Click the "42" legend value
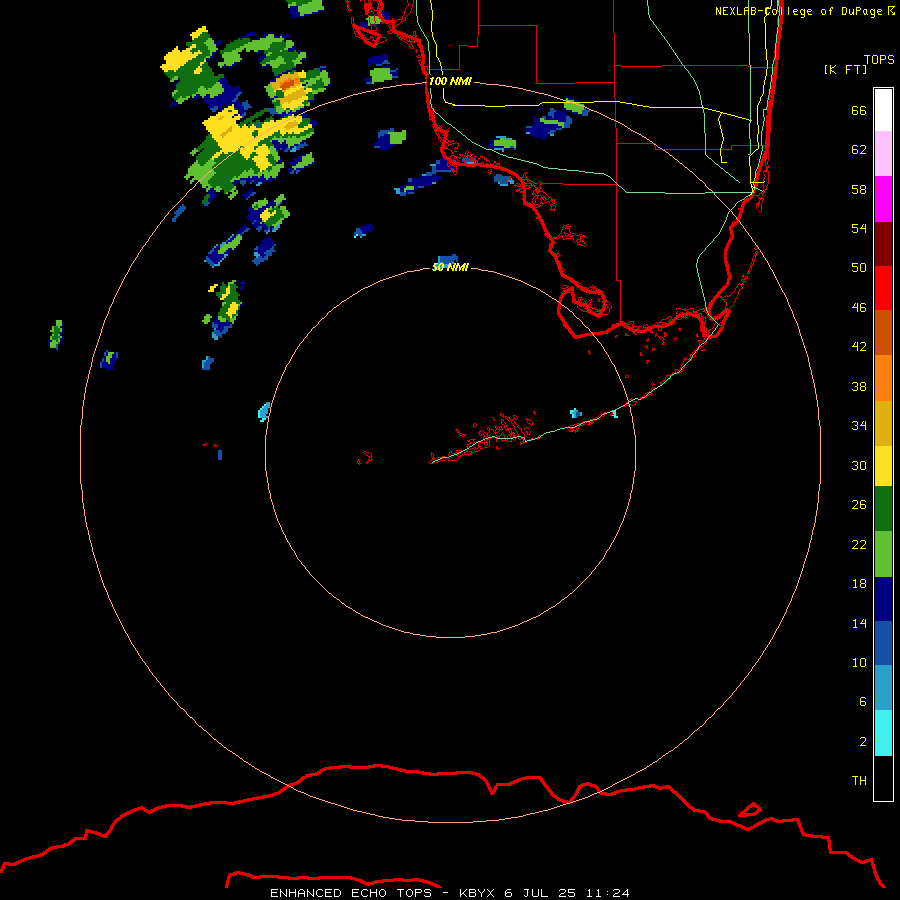This screenshot has height=900, width=900. pyautogui.click(x=859, y=347)
